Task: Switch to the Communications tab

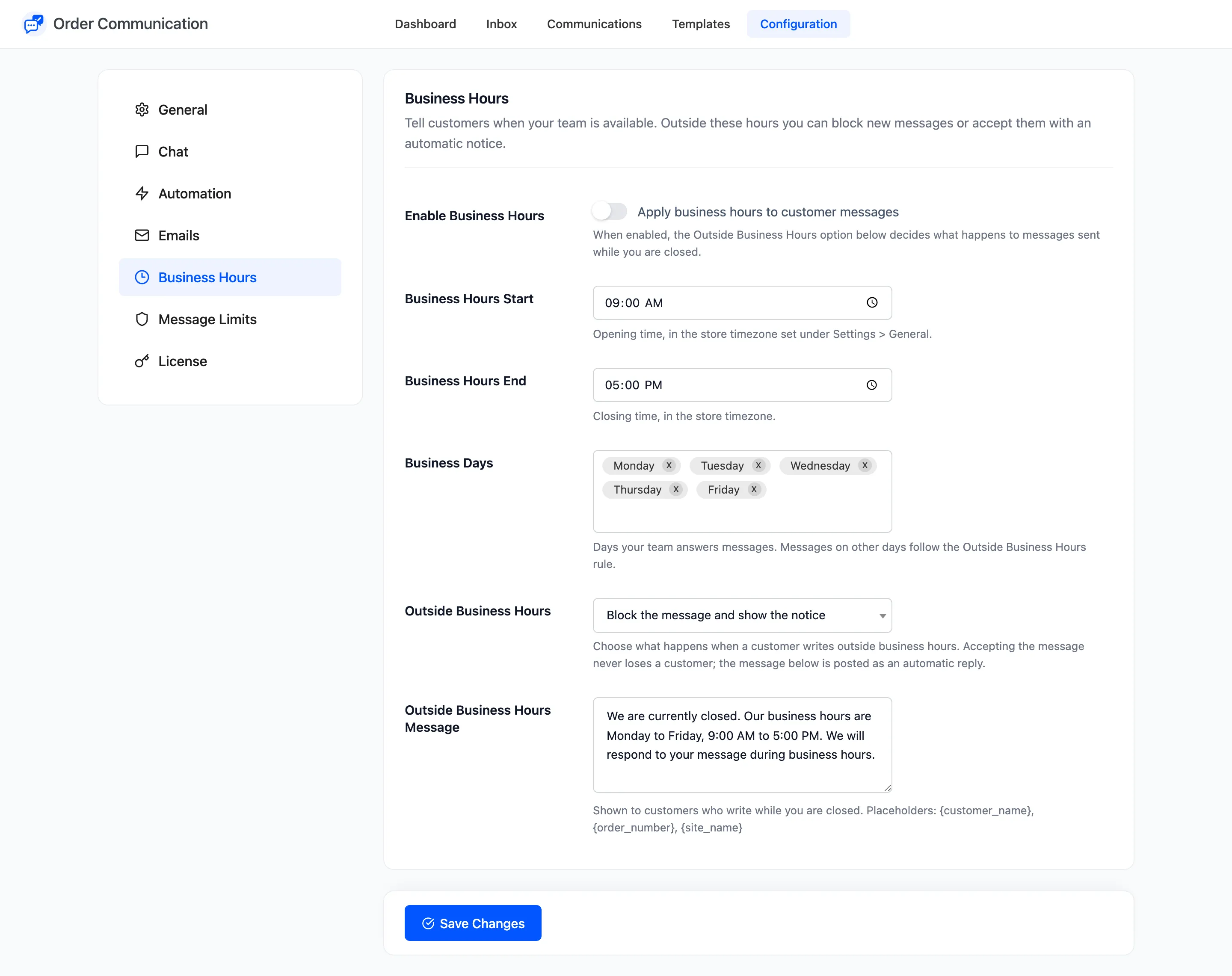Action: click(594, 24)
